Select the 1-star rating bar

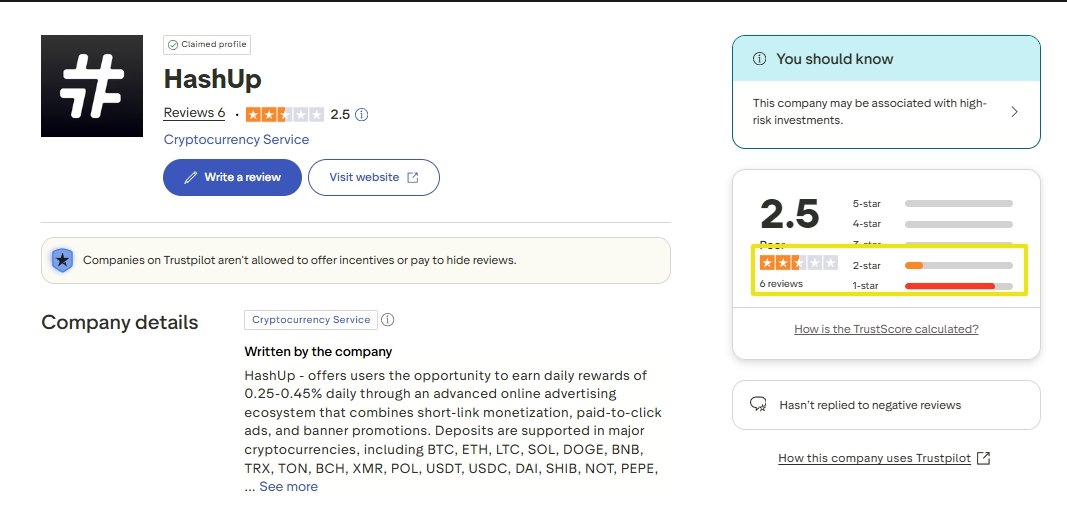pyautogui.click(x=958, y=287)
